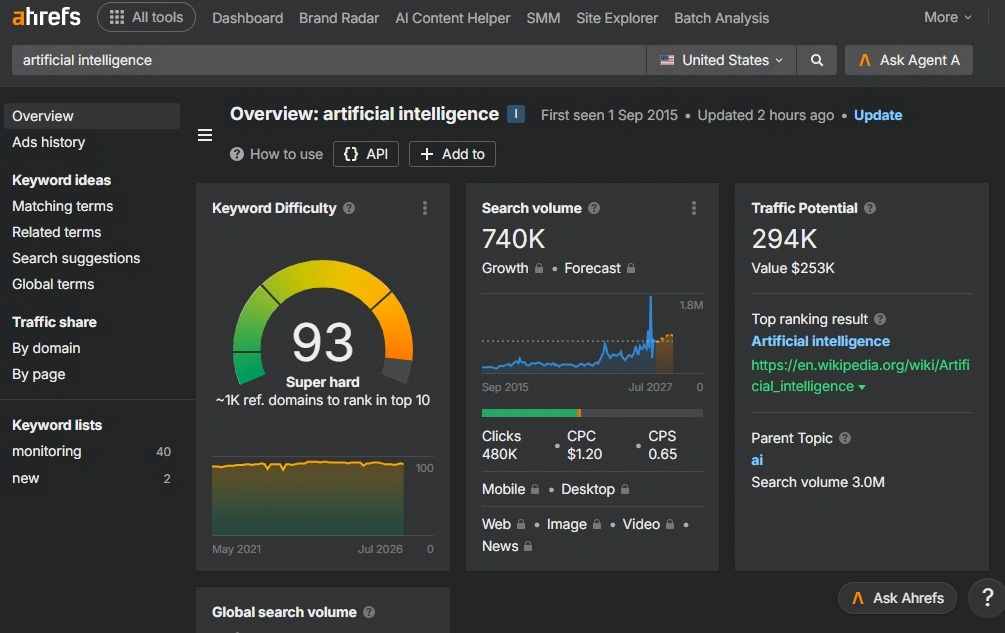Click the Add to button
This screenshot has width=1005, height=633.
[453, 154]
